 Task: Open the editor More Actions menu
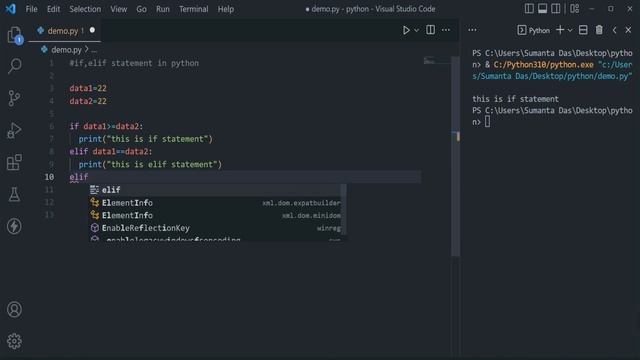point(446,30)
